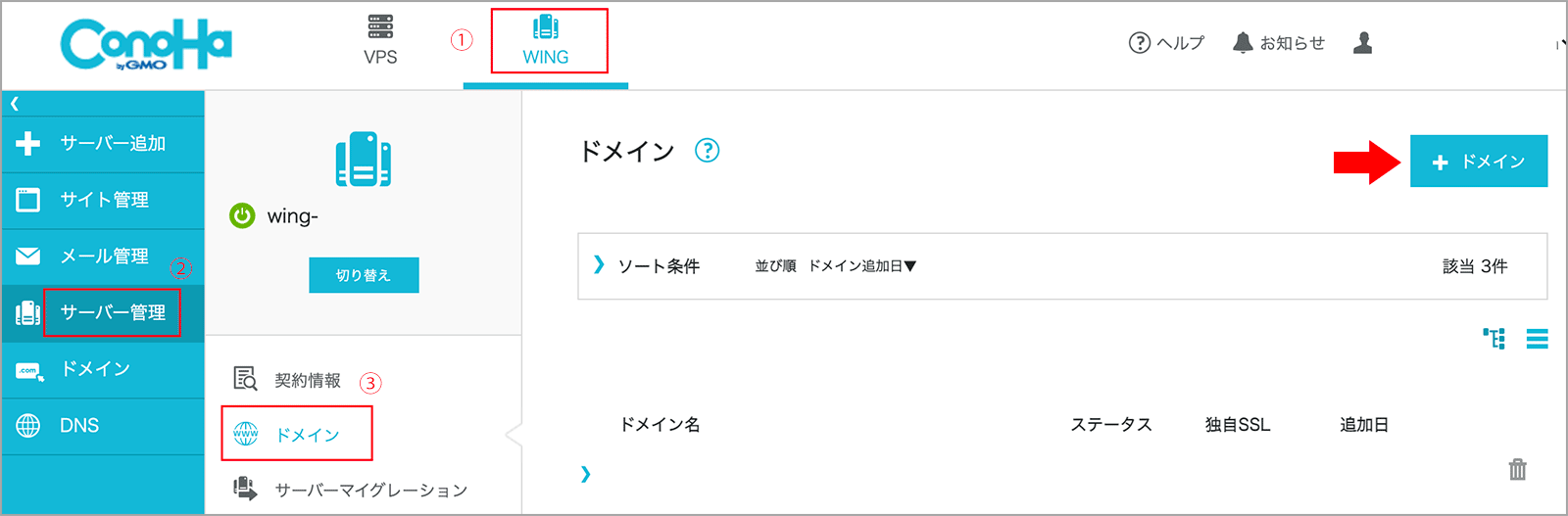Click the ConoHa logo
The width and height of the screenshot is (1568, 516).
coord(146,45)
